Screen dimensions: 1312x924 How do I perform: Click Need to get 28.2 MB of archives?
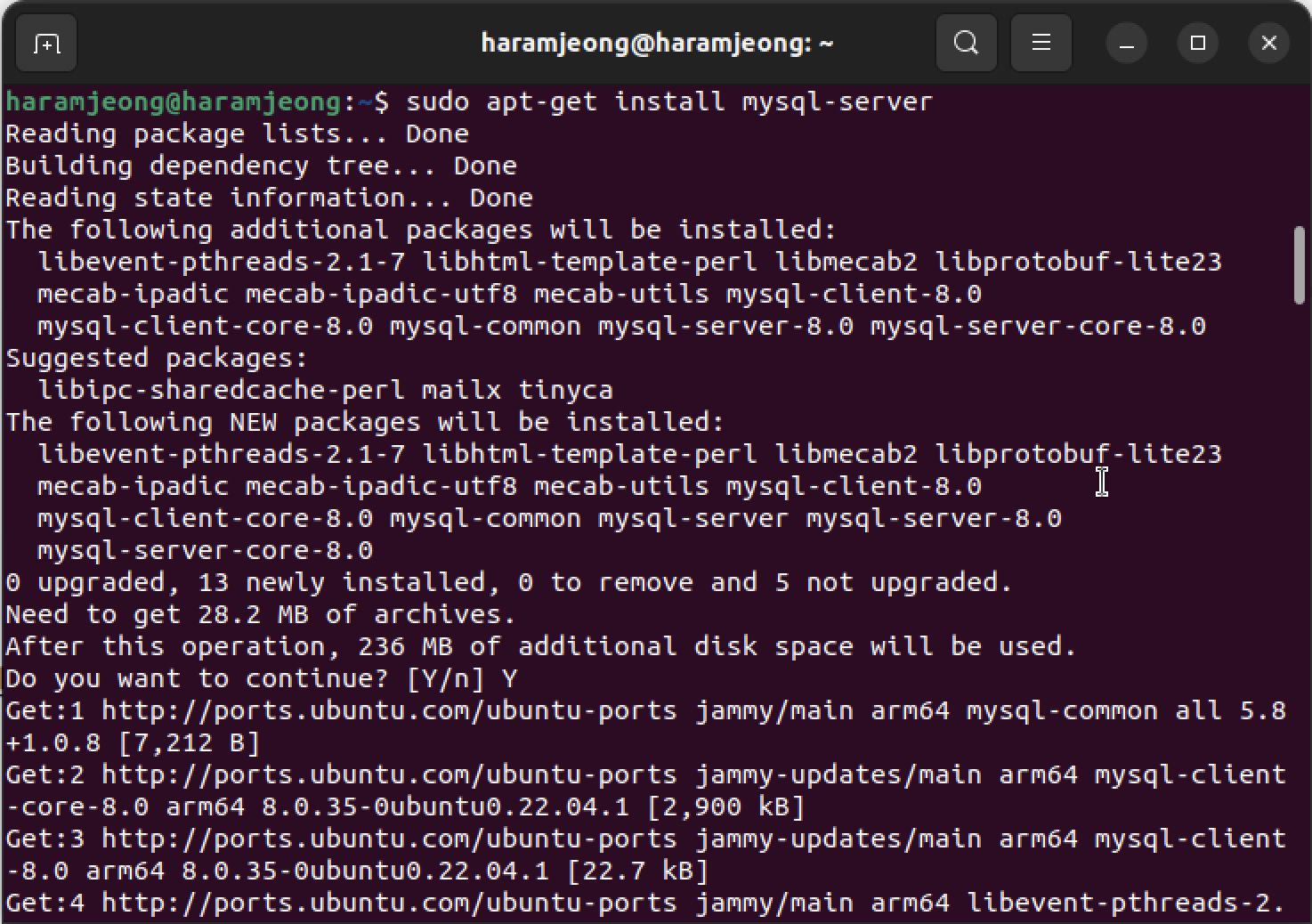coord(261,614)
